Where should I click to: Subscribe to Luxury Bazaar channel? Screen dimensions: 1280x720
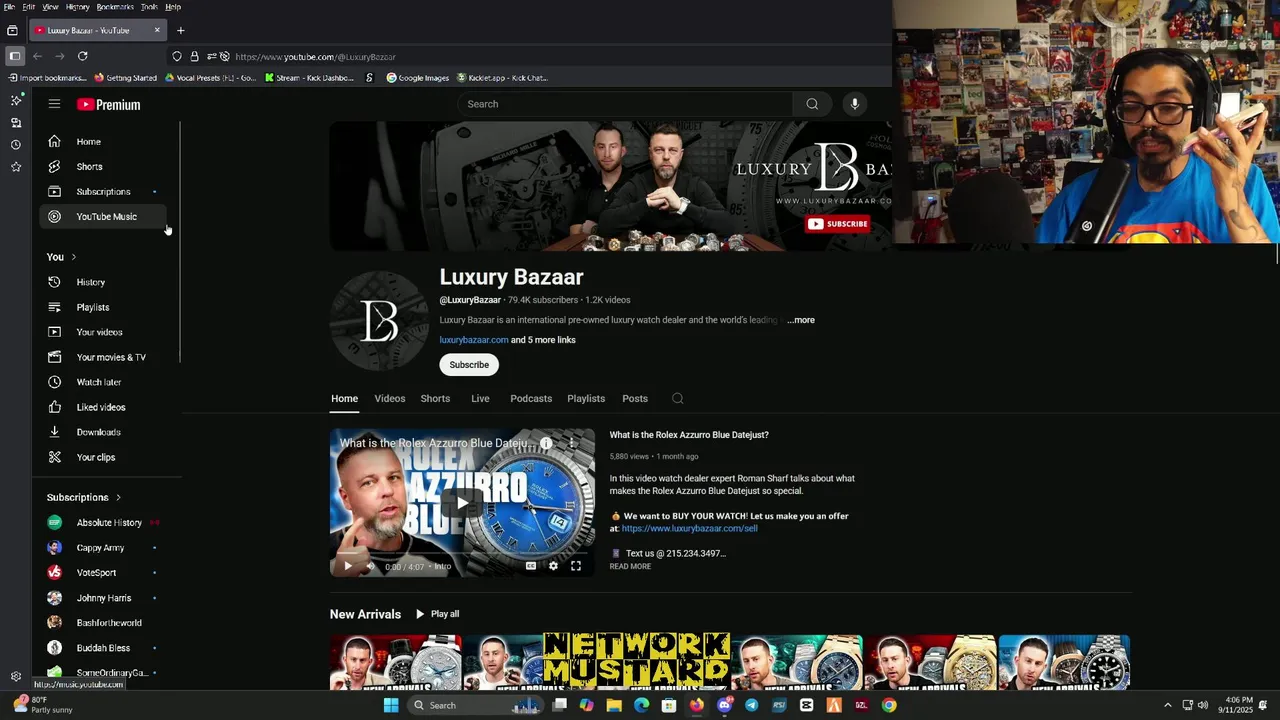(x=469, y=365)
